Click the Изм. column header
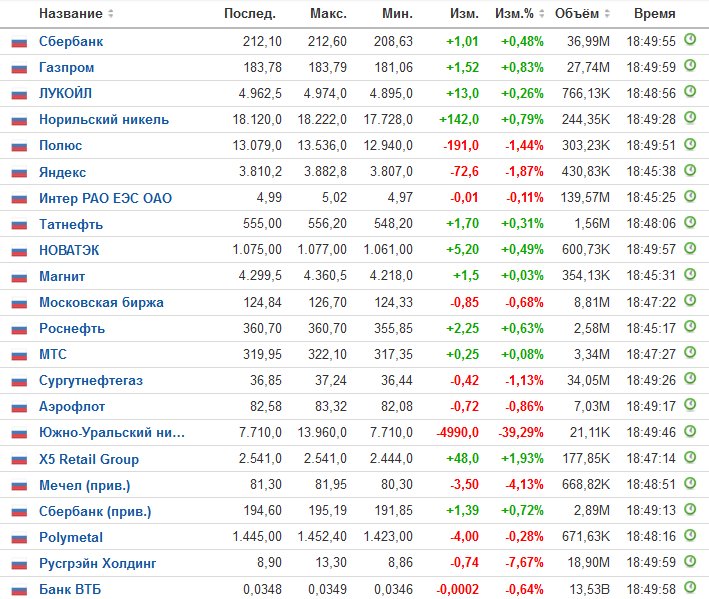 point(464,14)
